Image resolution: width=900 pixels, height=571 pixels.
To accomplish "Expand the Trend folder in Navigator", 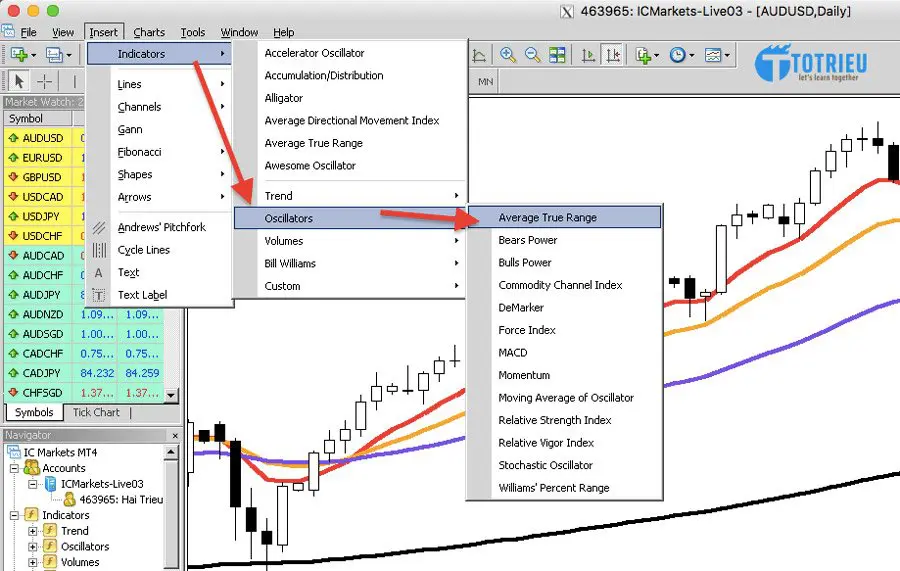I will pos(33,531).
